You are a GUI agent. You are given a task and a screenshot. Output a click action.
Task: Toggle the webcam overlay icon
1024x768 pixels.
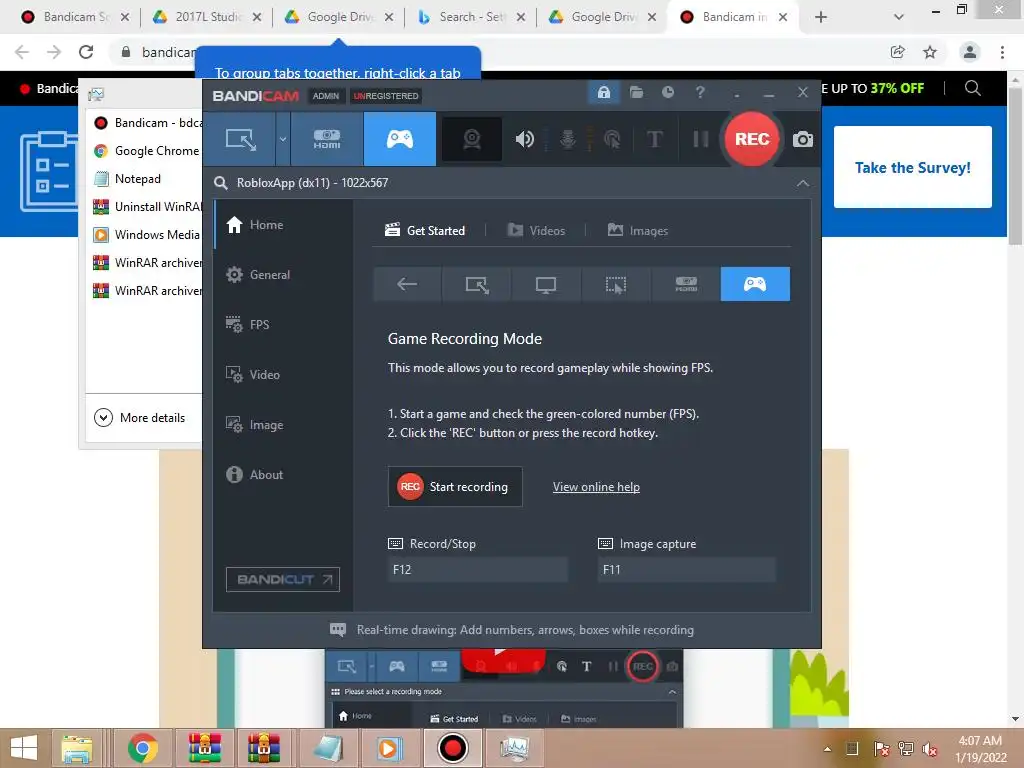point(472,139)
